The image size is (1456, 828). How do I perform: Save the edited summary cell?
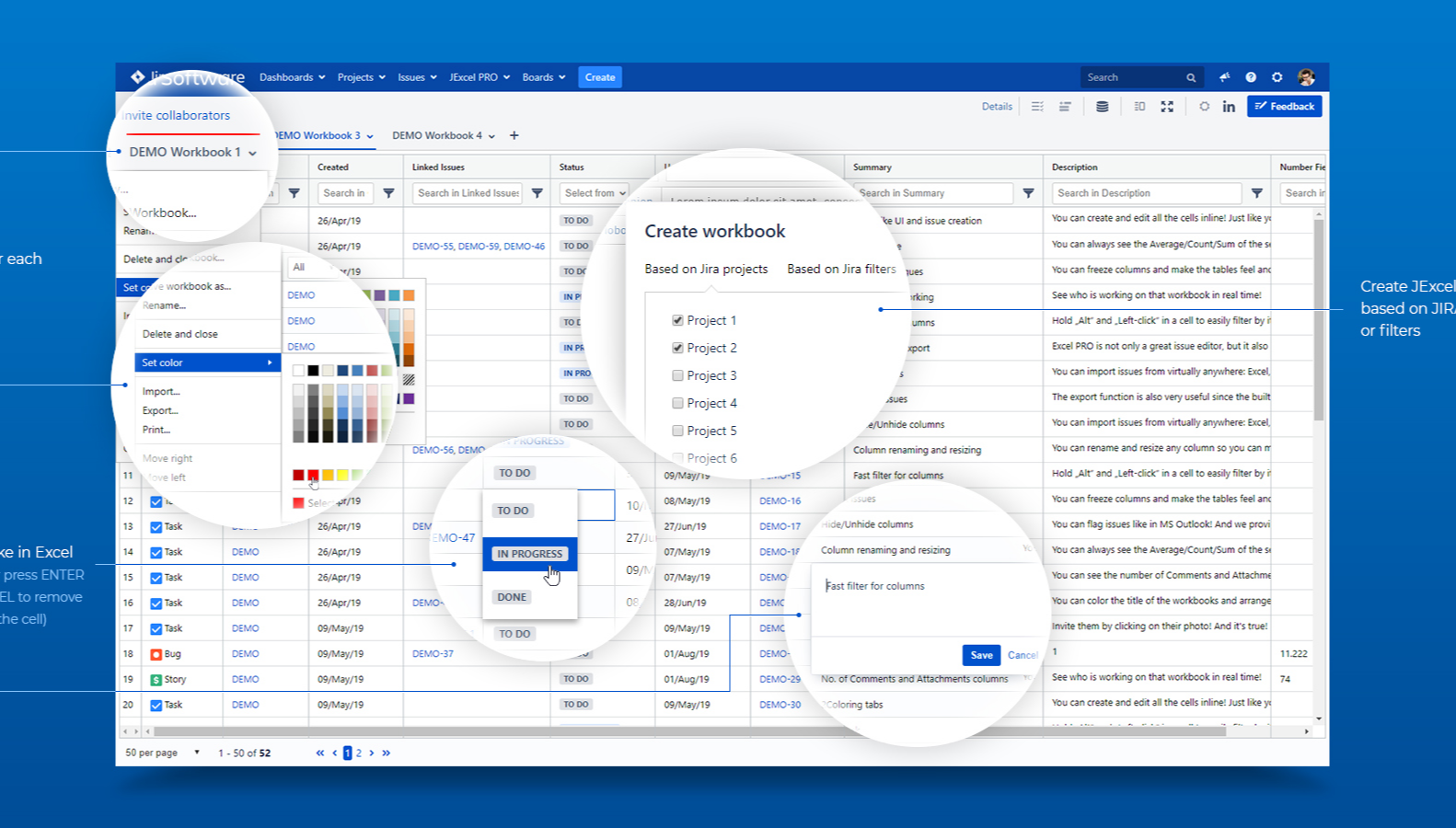click(x=981, y=655)
